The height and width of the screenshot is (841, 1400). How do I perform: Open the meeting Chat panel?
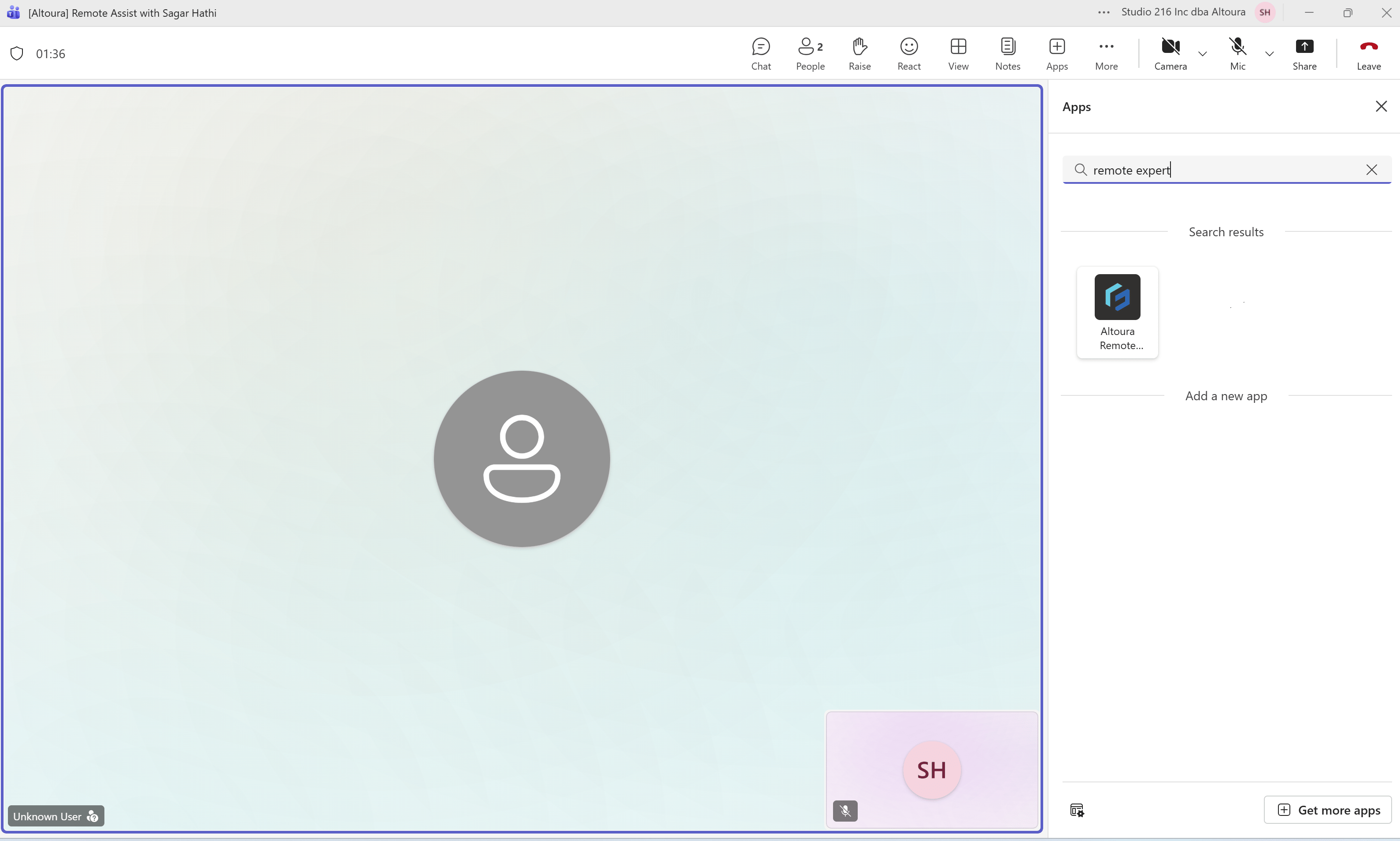pos(761,54)
